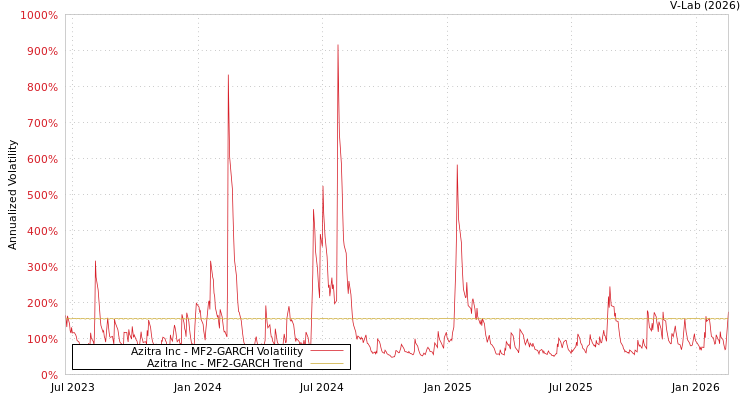Click the yellow trend legend line sample
750x400 pixels.
[x=327, y=363]
